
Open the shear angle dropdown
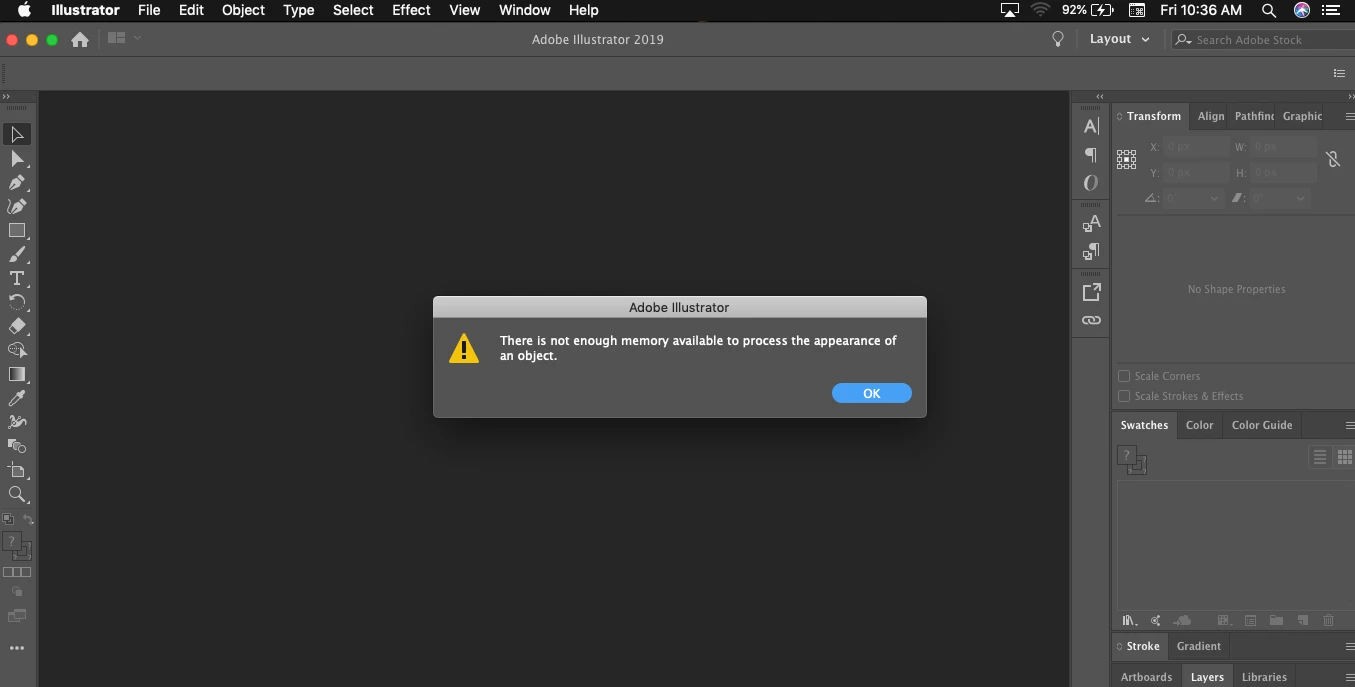pos(1301,198)
